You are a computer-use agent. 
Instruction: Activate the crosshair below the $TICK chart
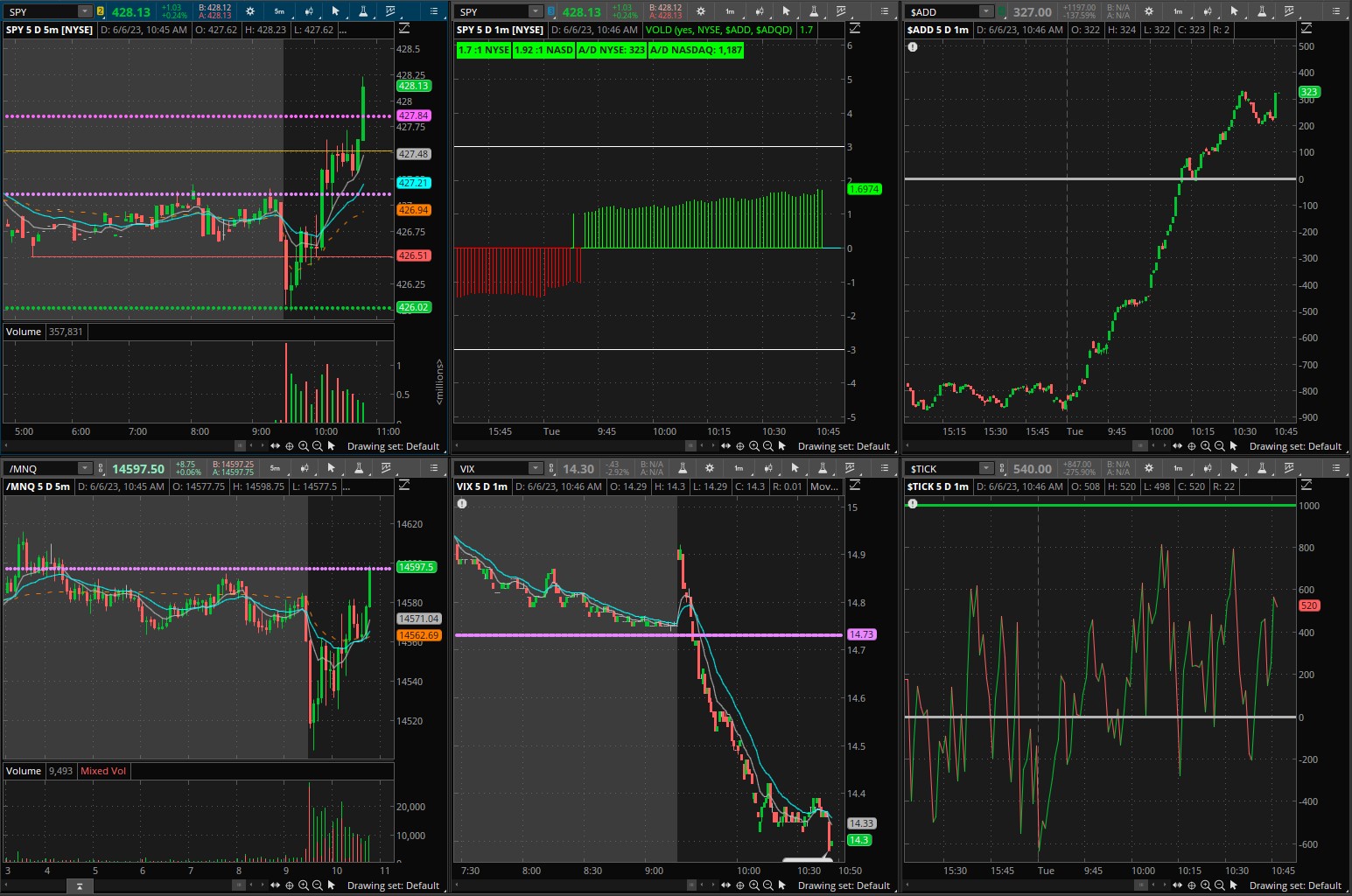tap(1191, 885)
